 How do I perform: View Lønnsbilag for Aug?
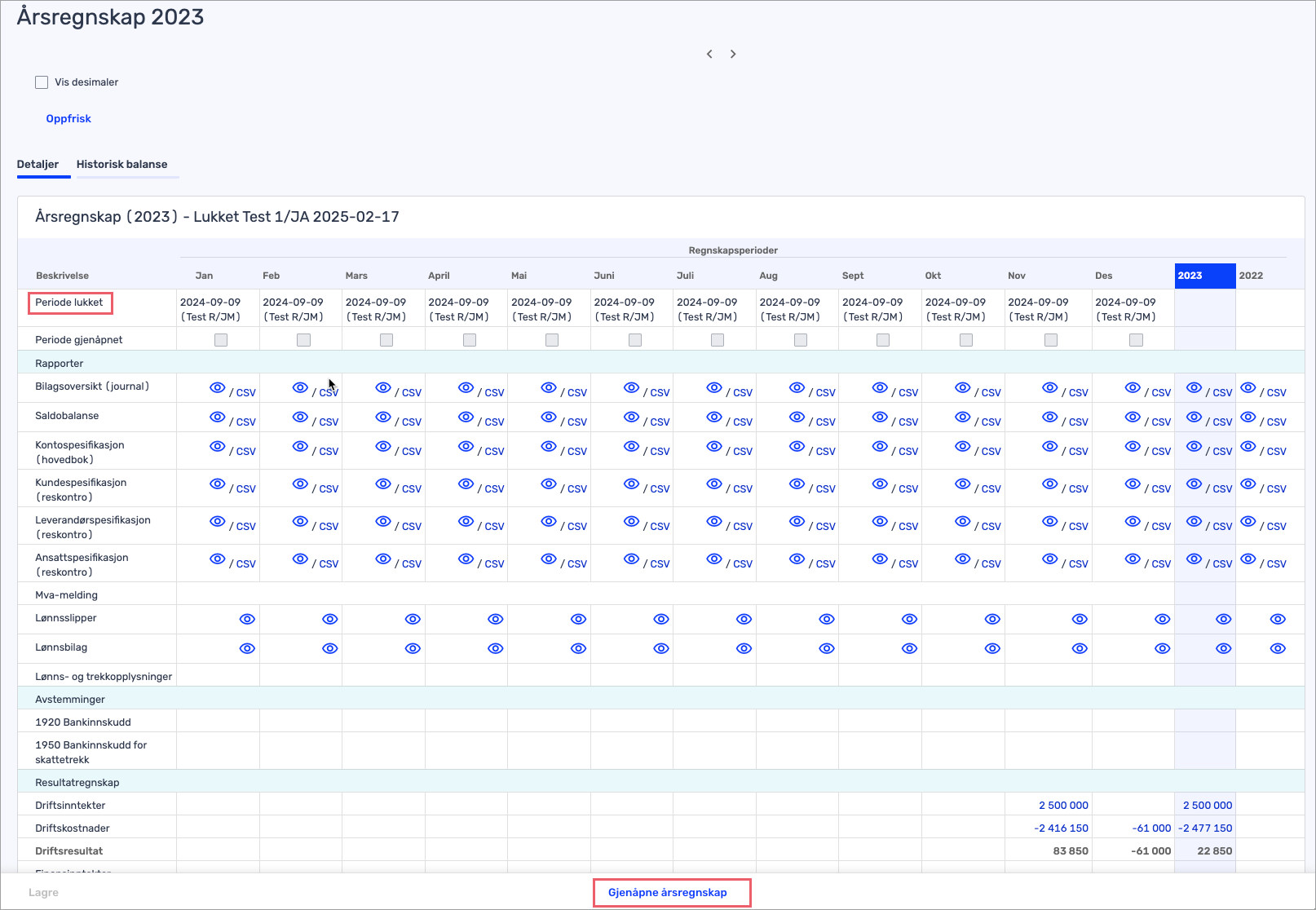tap(827, 649)
